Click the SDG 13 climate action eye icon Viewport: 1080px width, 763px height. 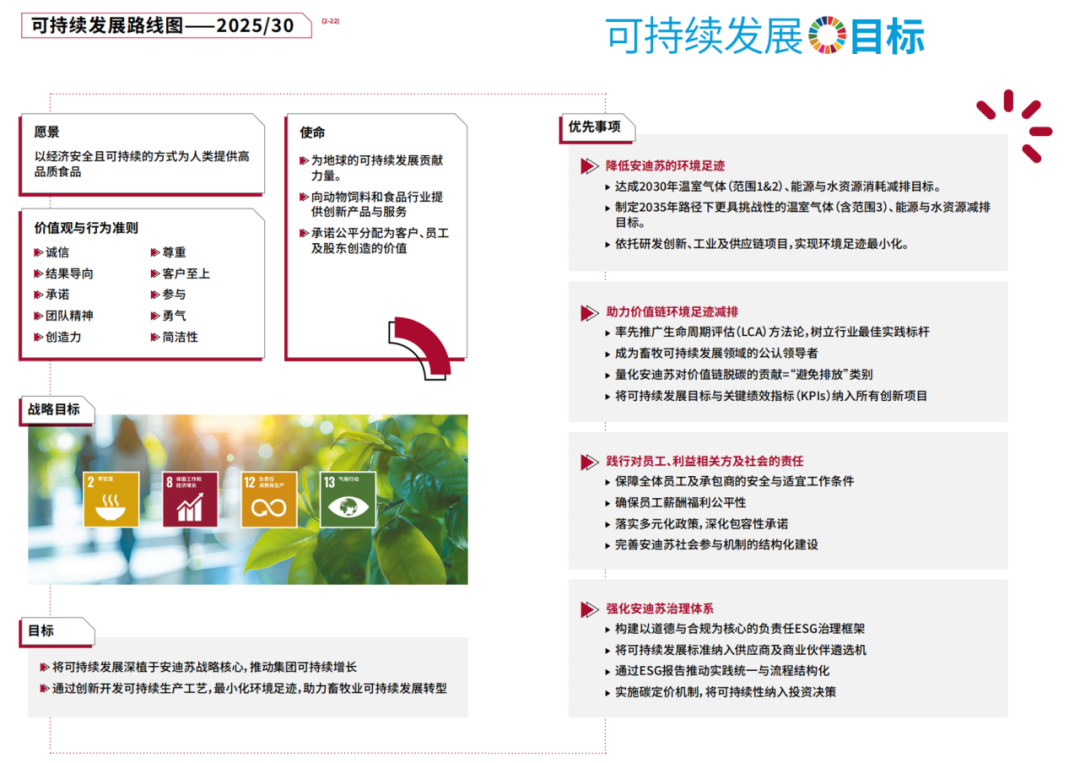[x=348, y=499]
